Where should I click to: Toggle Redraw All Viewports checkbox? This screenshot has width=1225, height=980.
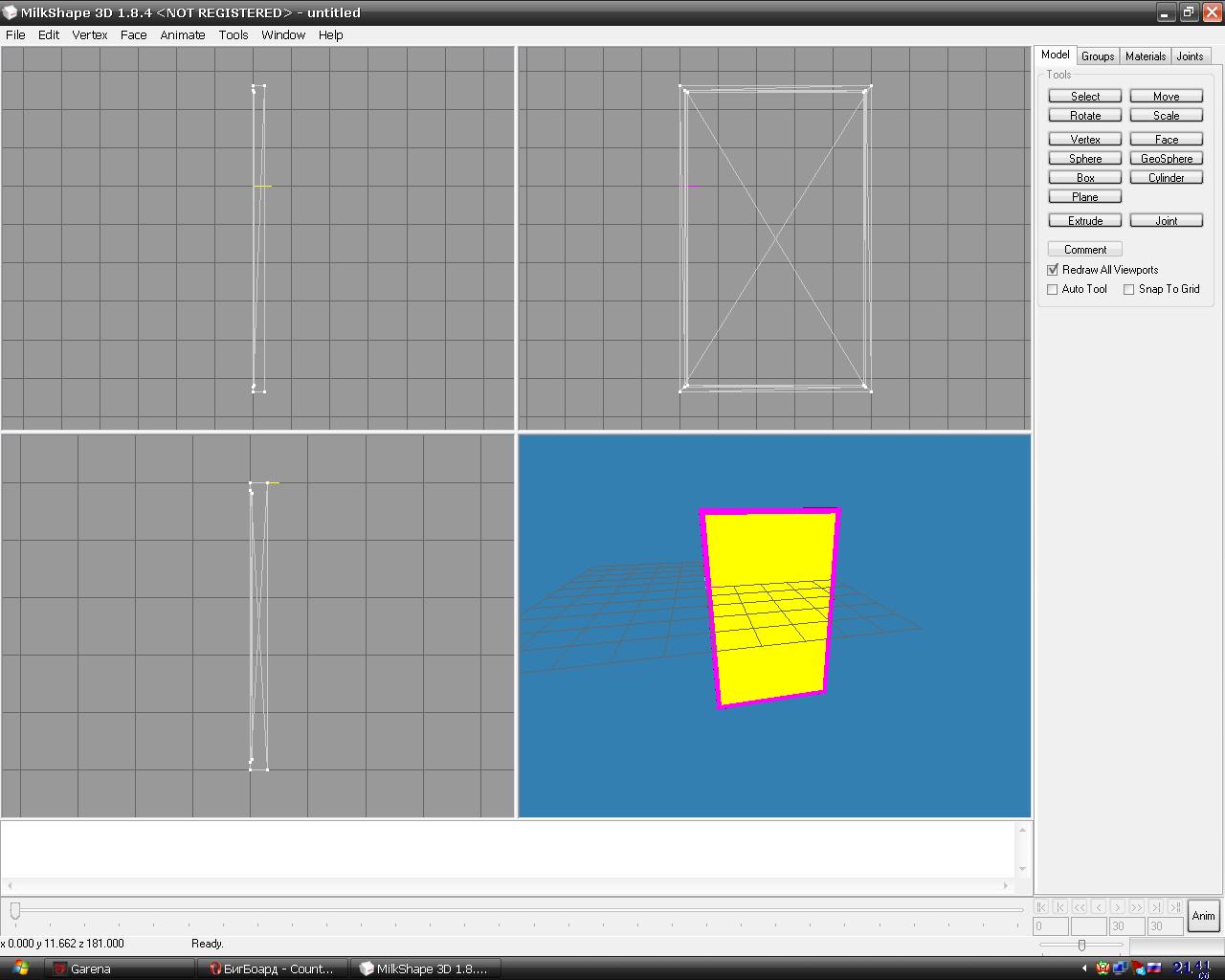pos(1053,270)
